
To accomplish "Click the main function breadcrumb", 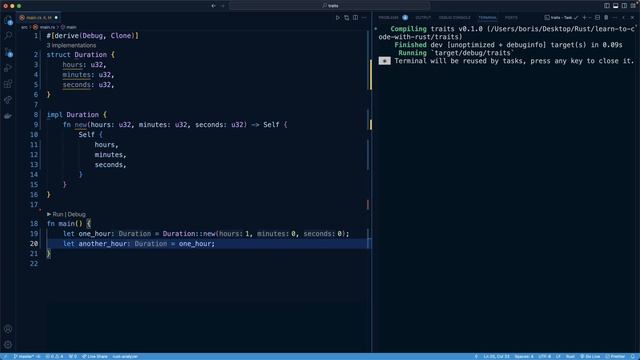I will click(x=69, y=27).
